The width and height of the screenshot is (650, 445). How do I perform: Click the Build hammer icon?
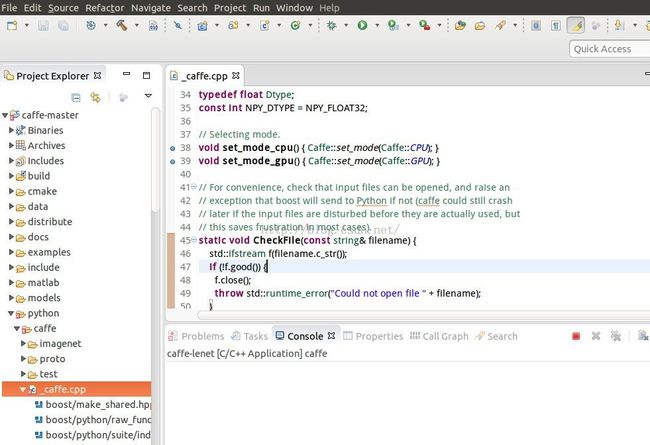pos(121,25)
